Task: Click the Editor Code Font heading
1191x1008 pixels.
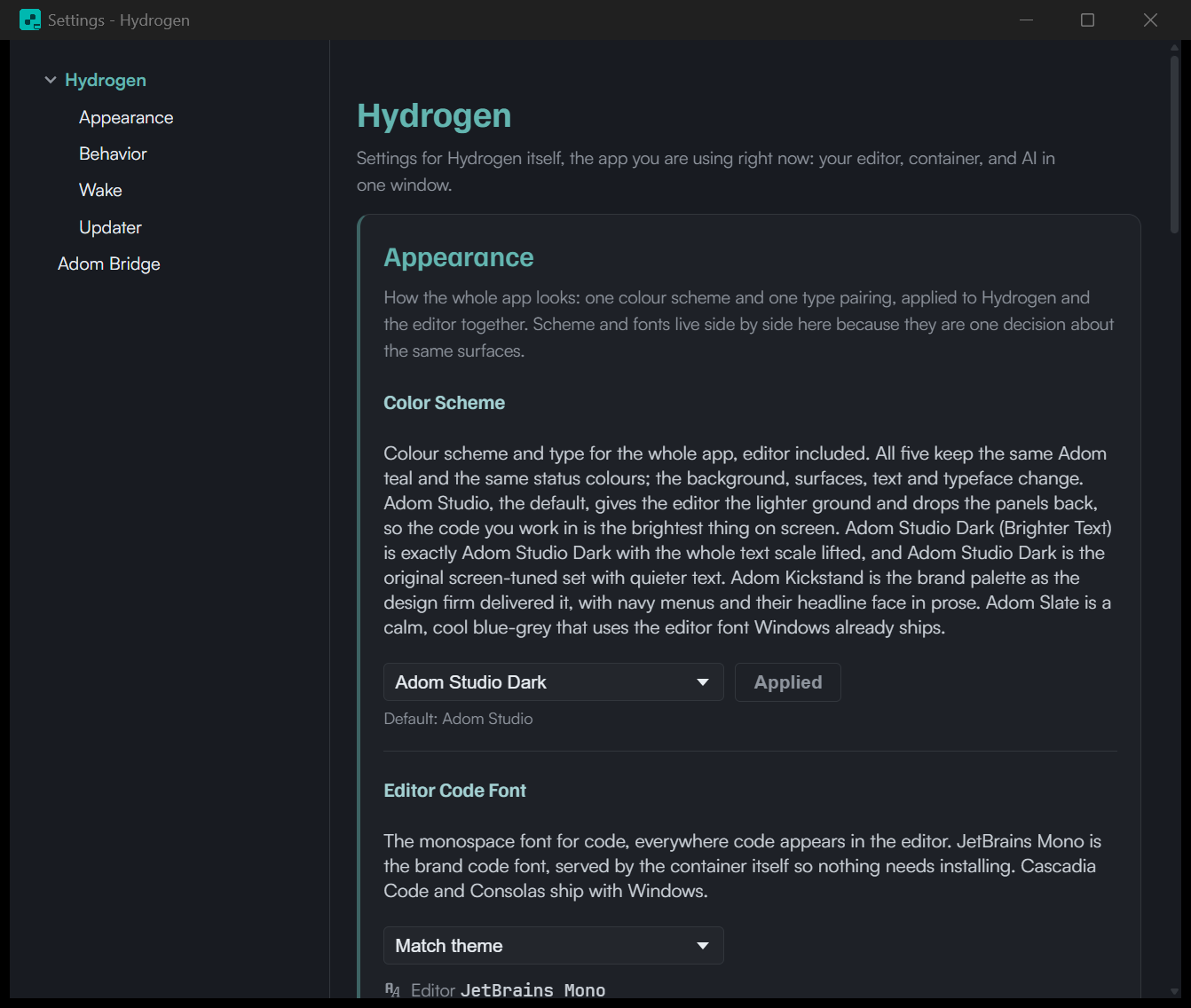Action: pyautogui.click(x=454, y=791)
